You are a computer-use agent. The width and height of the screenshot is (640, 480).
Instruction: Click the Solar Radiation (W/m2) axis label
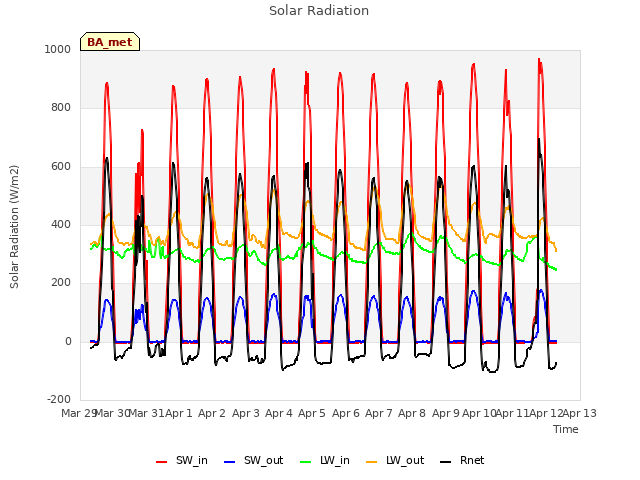point(14,227)
